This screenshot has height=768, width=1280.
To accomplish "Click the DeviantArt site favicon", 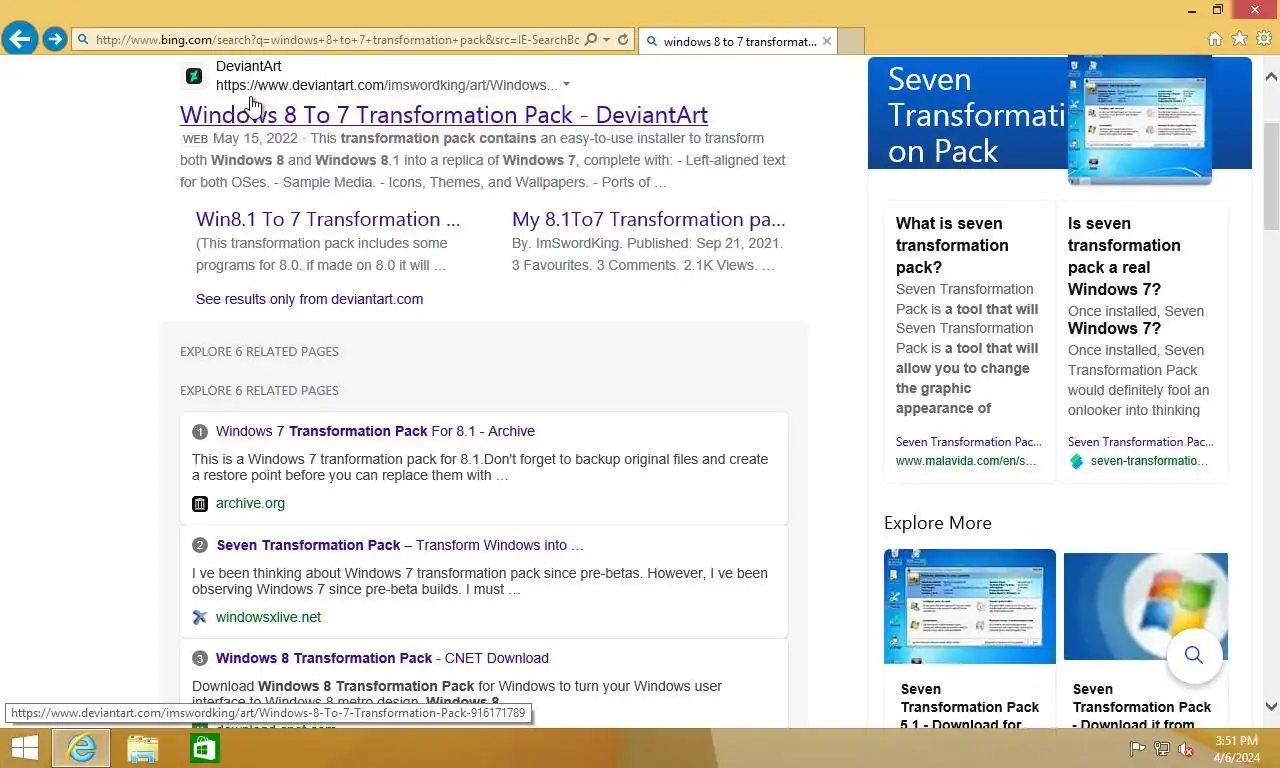I will (x=194, y=76).
